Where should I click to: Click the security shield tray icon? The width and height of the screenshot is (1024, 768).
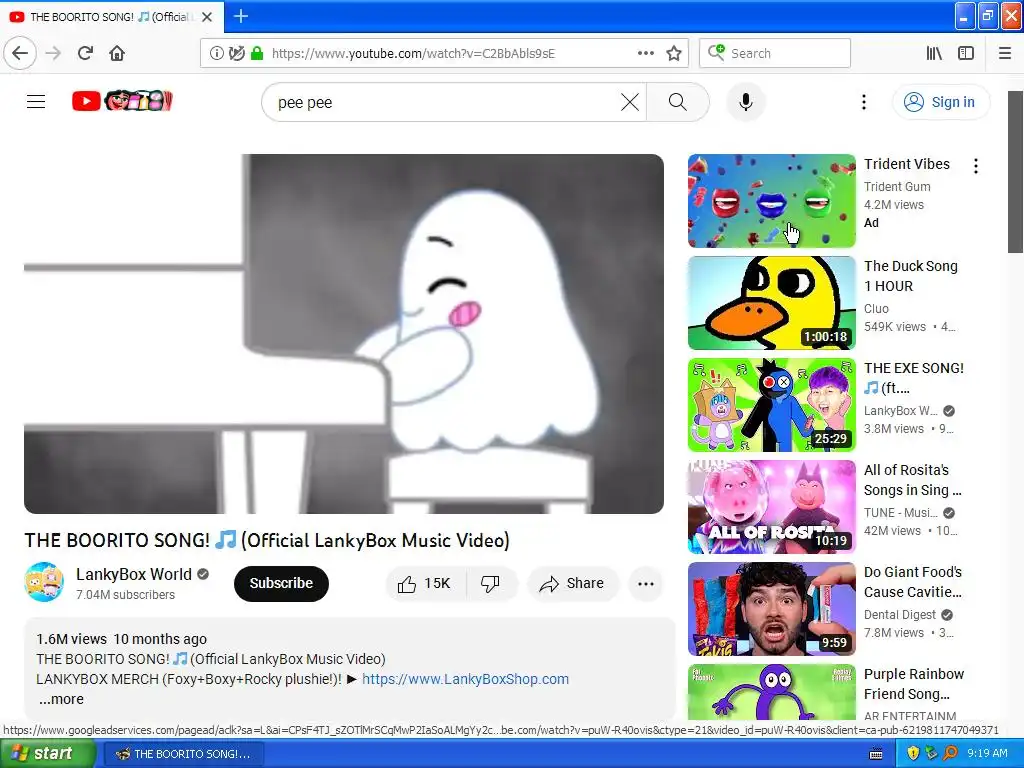click(x=912, y=754)
